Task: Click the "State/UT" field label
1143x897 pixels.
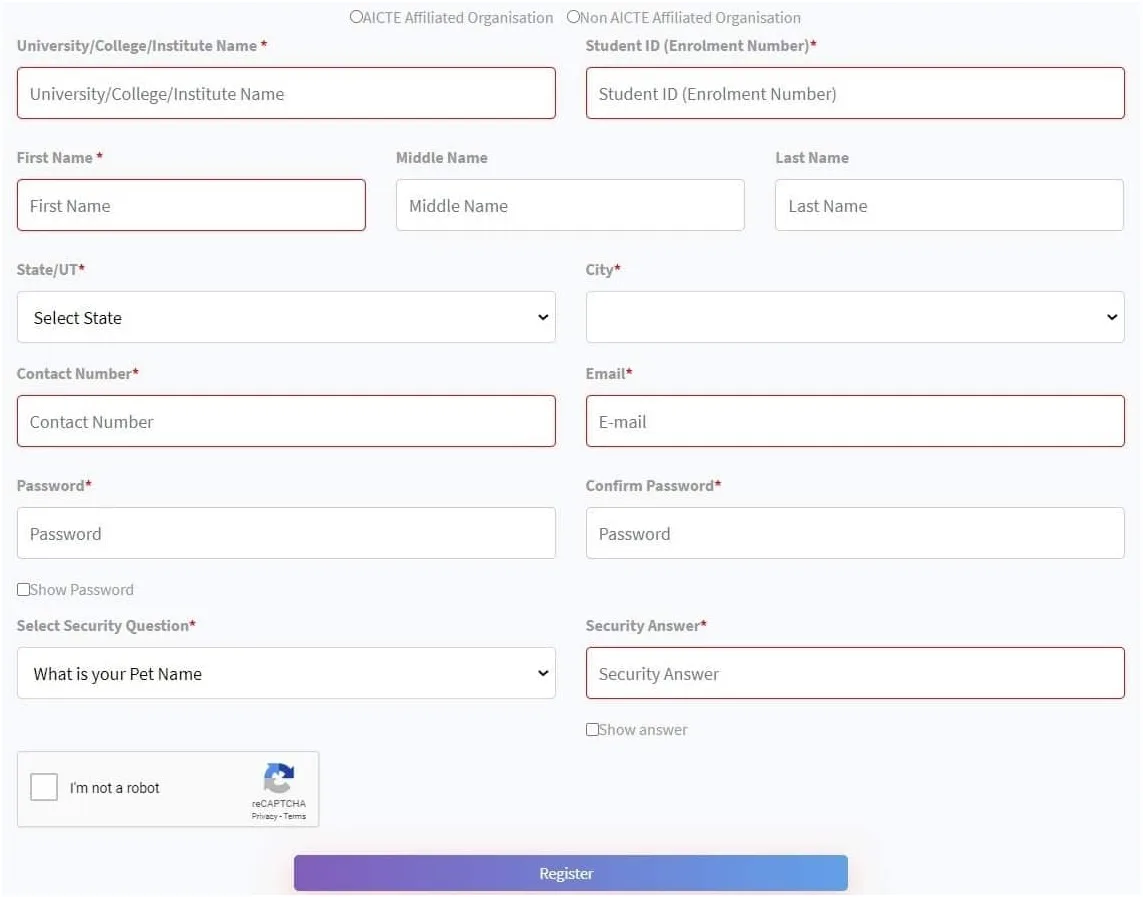Action: 50,270
